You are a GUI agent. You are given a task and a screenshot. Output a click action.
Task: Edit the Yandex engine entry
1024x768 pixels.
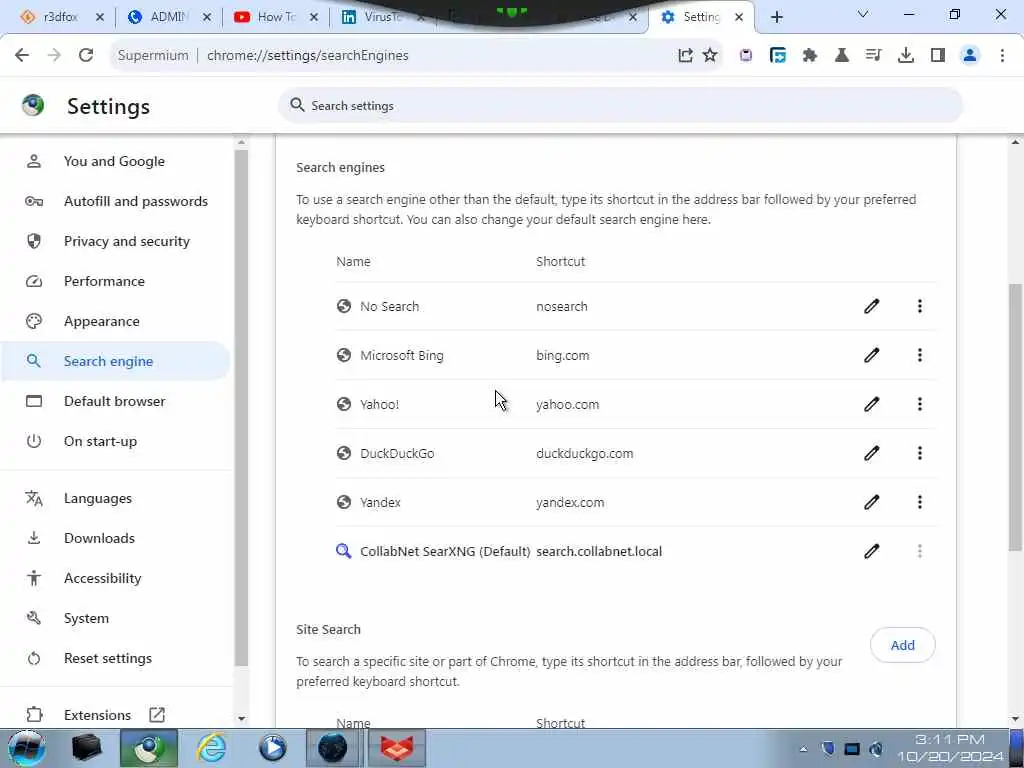[871, 502]
